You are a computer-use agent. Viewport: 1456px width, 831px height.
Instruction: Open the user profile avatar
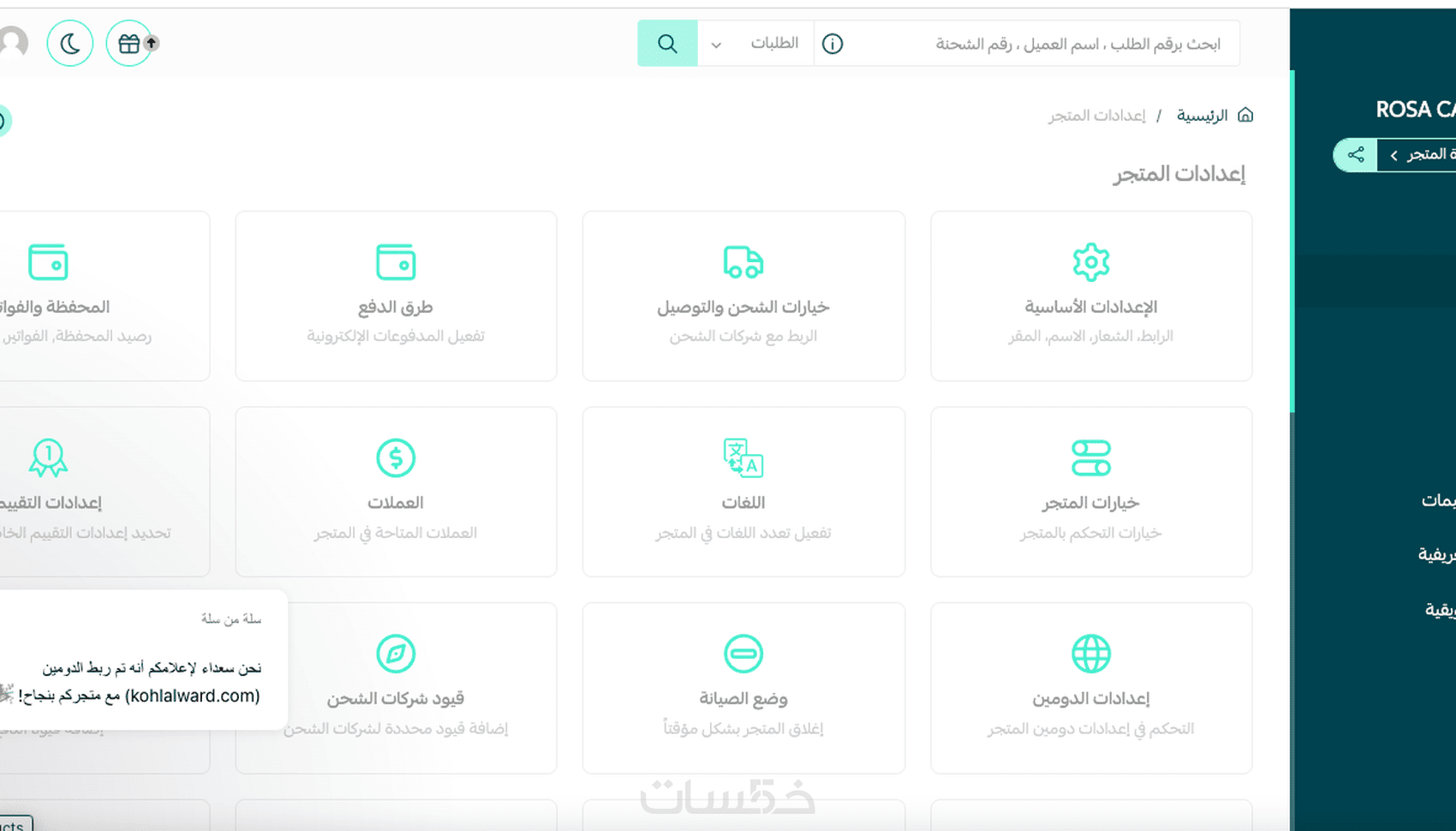(13, 42)
